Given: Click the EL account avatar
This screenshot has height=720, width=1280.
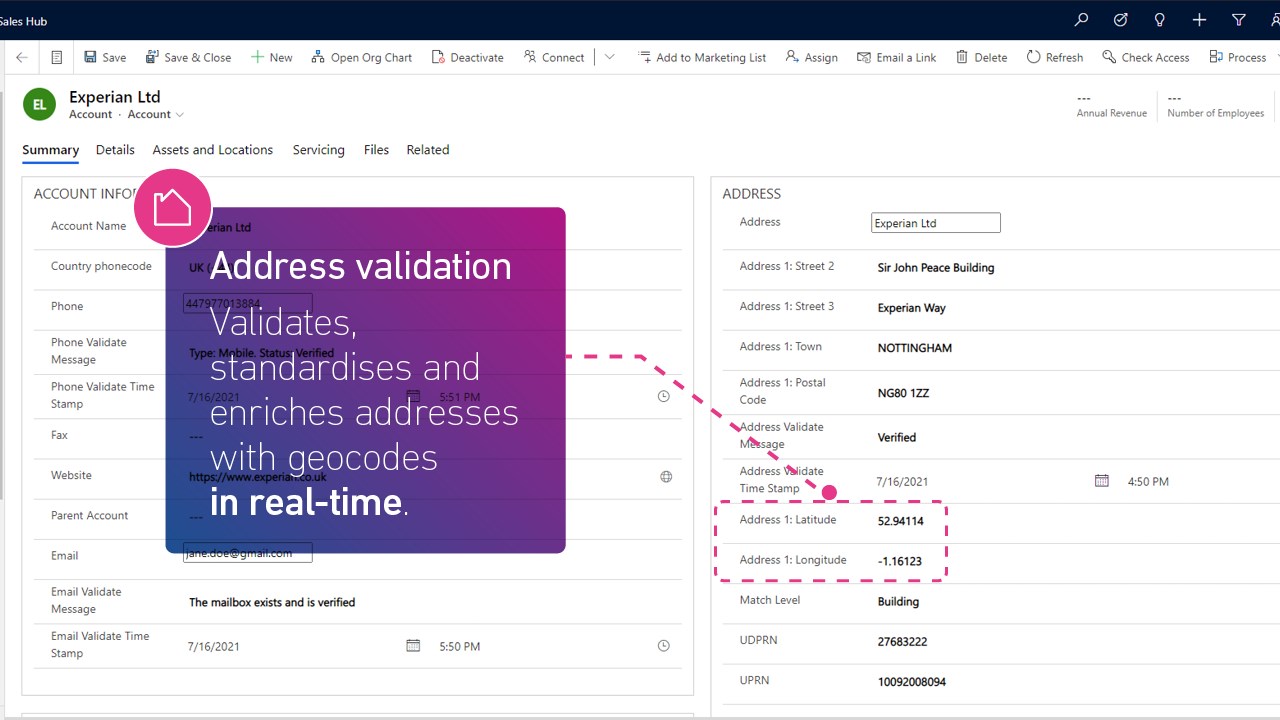Looking at the screenshot, I should tap(39, 104).
